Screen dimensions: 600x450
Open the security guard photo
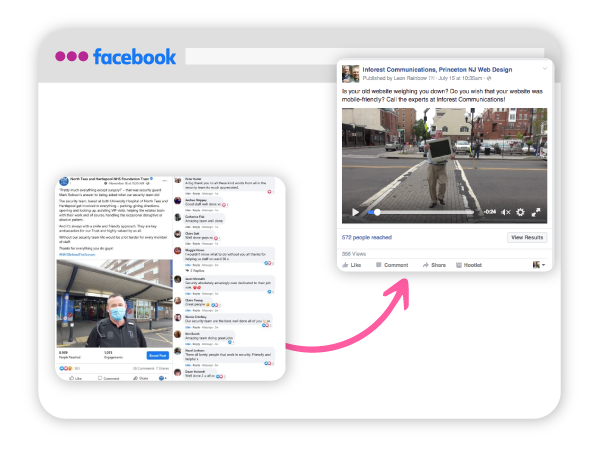coord(113,300)
